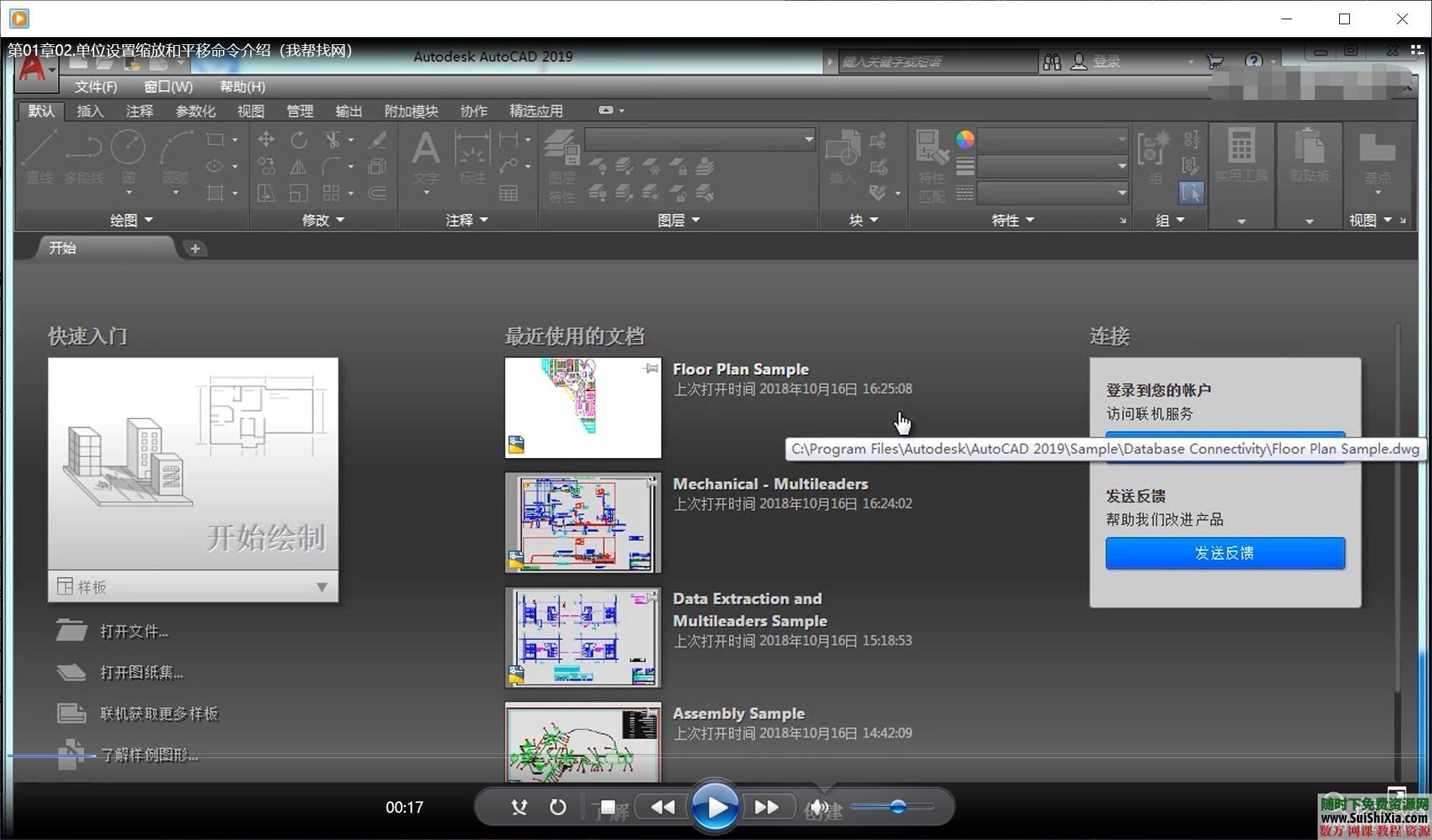
Task: Switch to the 插入 ribbon tab
Action: click(x=90, y=111)
